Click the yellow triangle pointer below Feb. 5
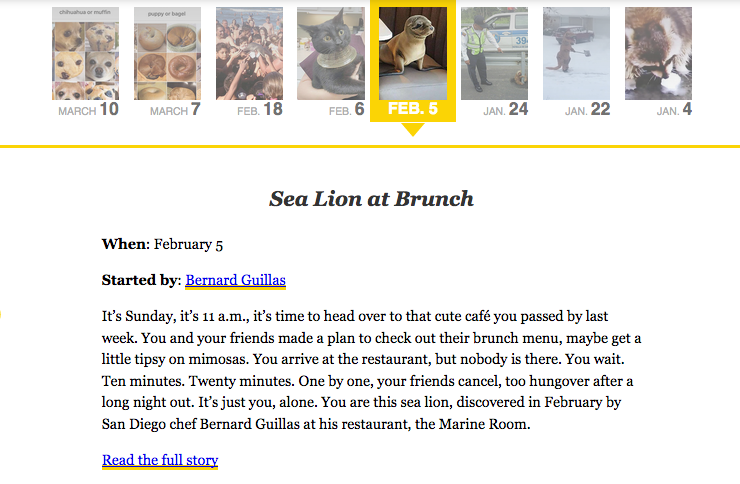The image size is (740, 484). coord(412,129)
